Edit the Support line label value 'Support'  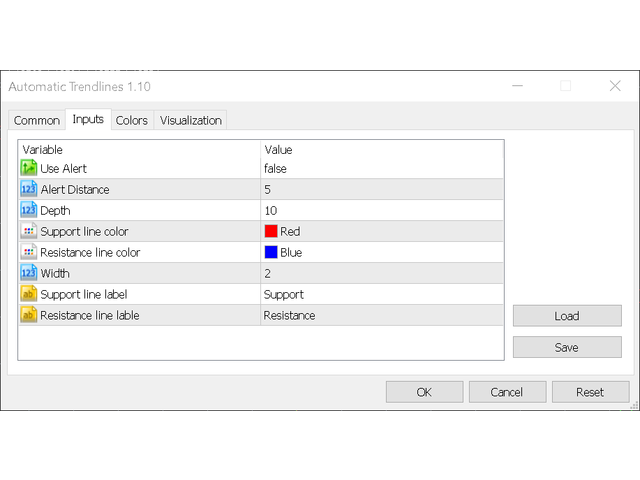[382, 294]
